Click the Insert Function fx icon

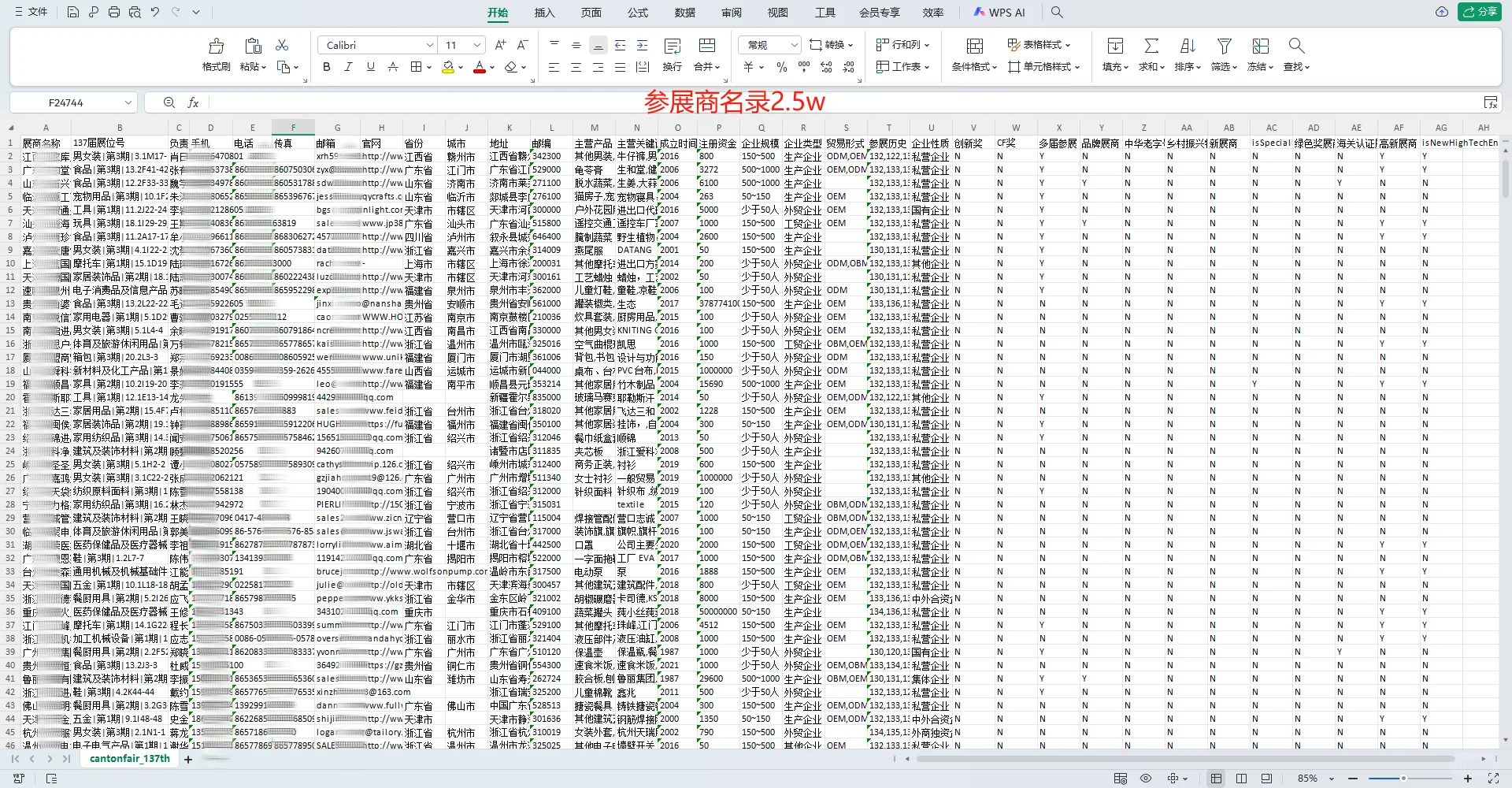(x=193, y=102)
